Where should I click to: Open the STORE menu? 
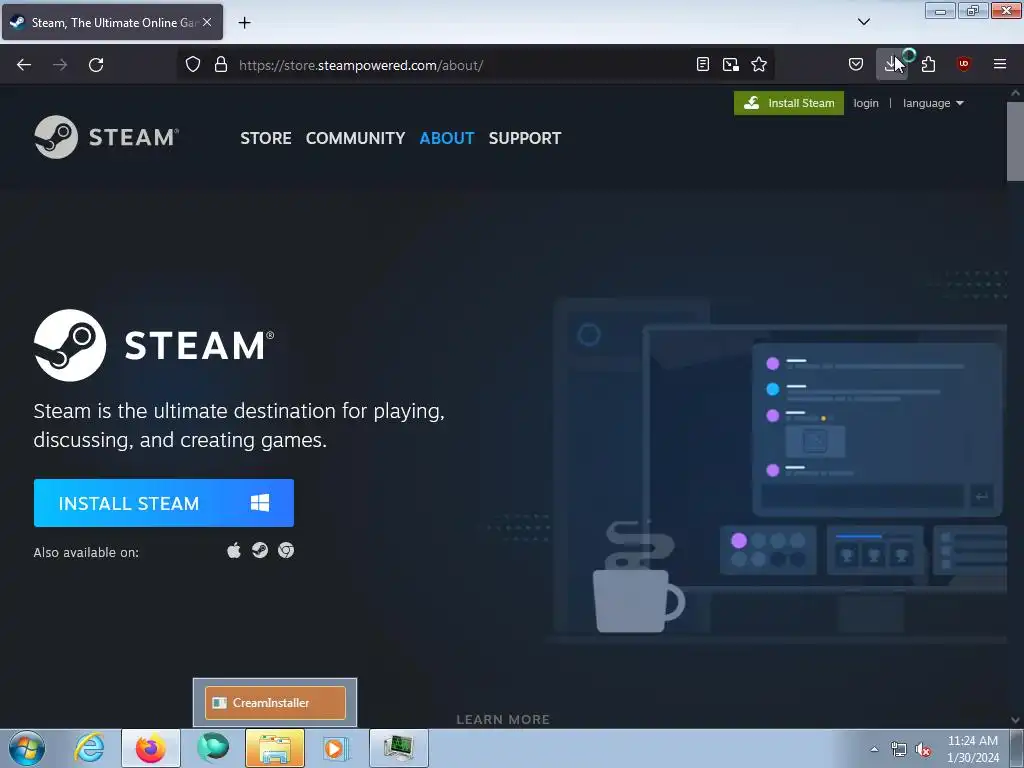click(x=266, y=138)
